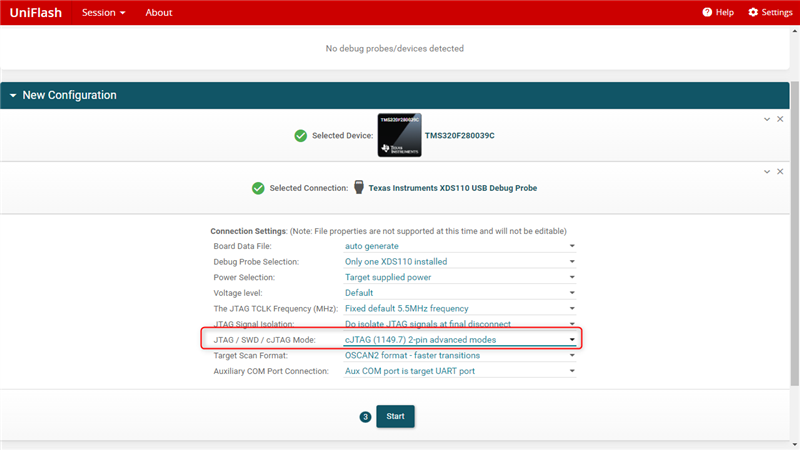Click the 'Selected Device:' label
The height and width of the screenshot is (450, 800).
(x=342, y=136)
